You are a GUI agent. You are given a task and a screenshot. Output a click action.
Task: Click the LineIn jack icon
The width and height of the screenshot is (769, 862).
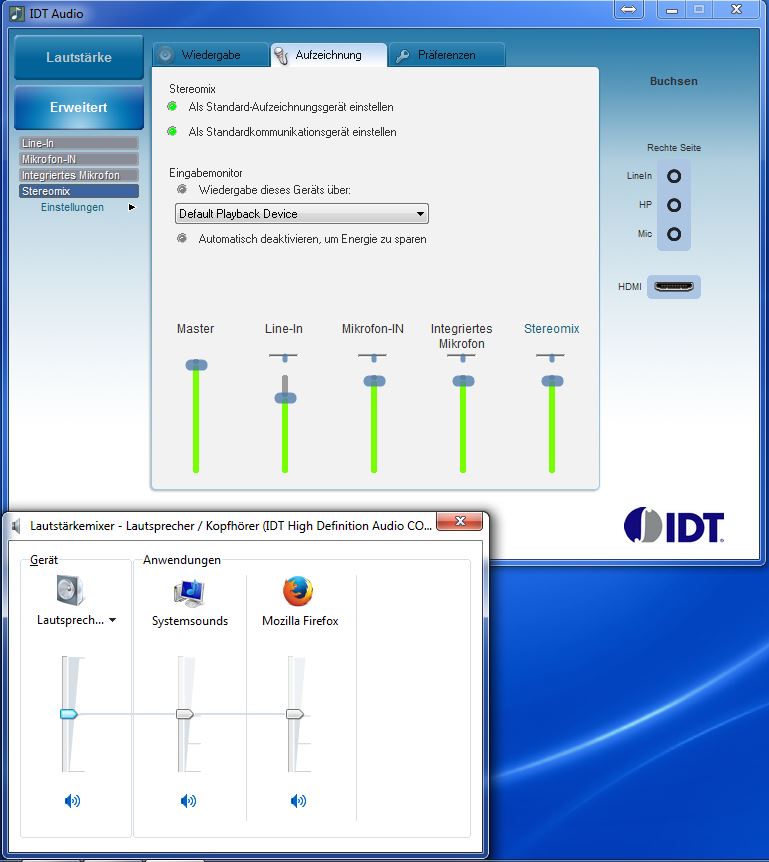pyautogui.click(x=674, y=176)
